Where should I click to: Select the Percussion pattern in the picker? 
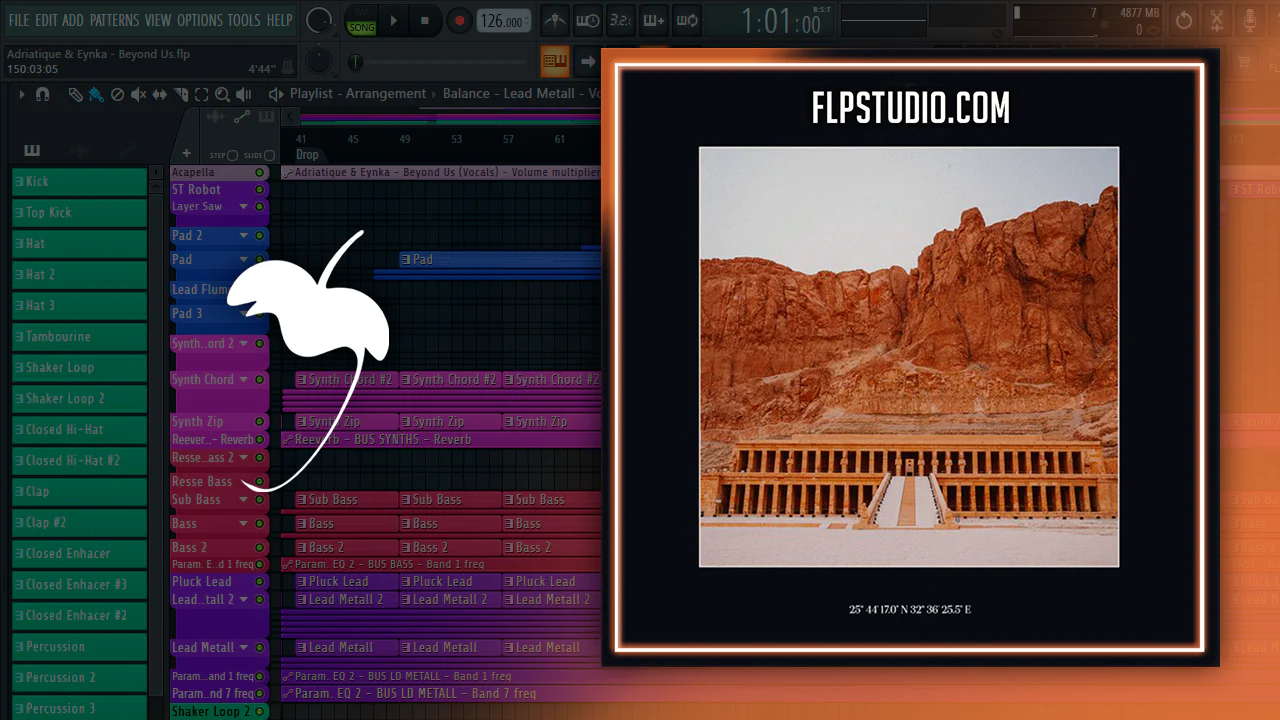click(x=80, y=647)
